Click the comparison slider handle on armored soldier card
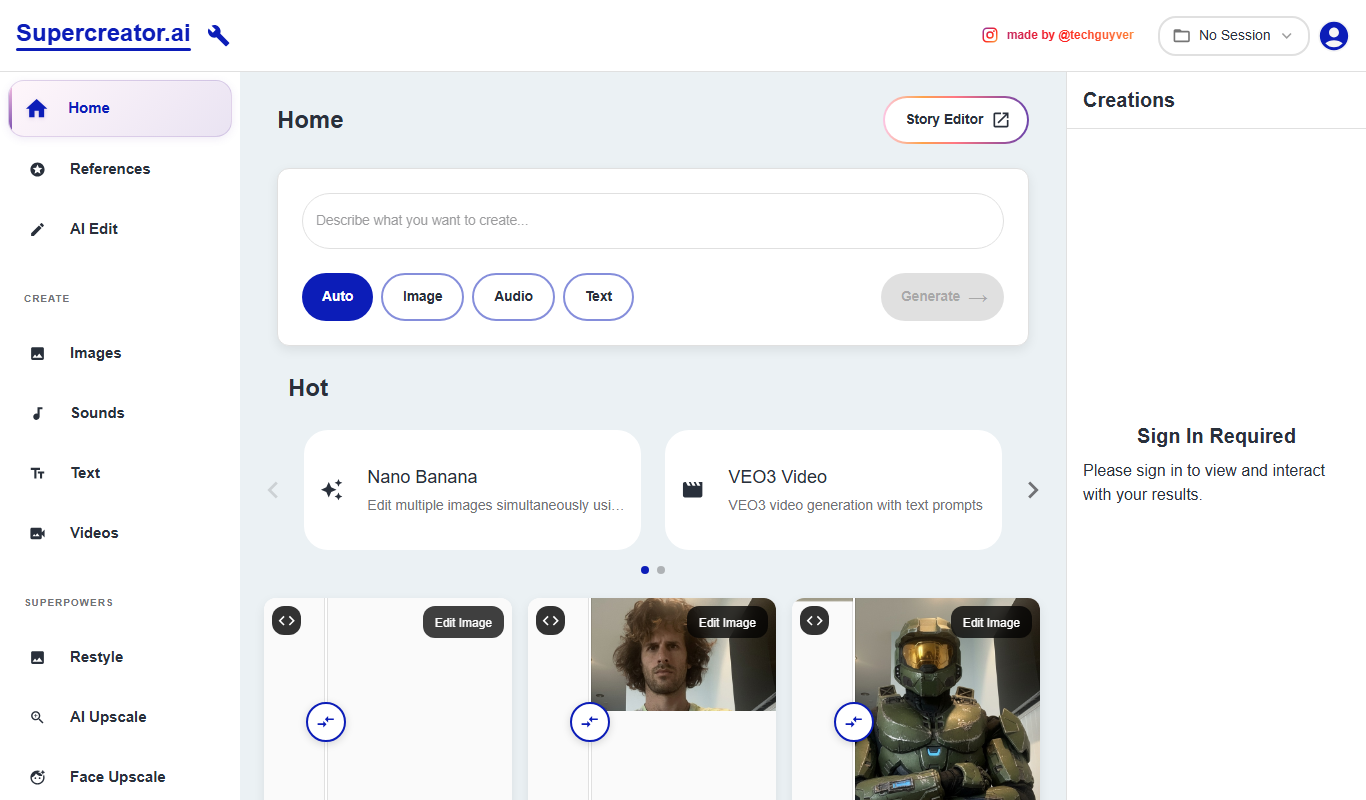Screen dimensions: 1366x800 pos(853,721)
